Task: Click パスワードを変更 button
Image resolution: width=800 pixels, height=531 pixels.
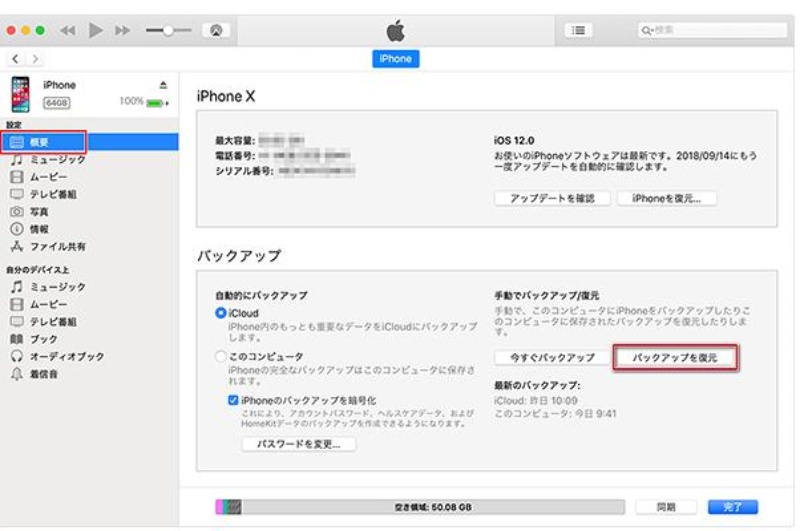Action: tap(298, 444)
